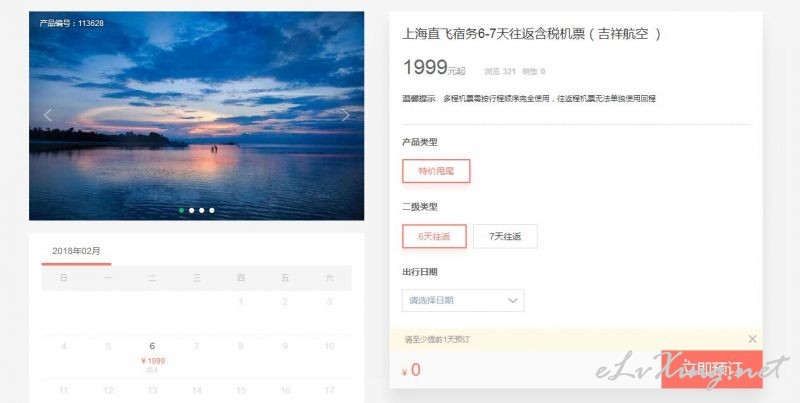Select February 13 in calendar

click(152, 391)
